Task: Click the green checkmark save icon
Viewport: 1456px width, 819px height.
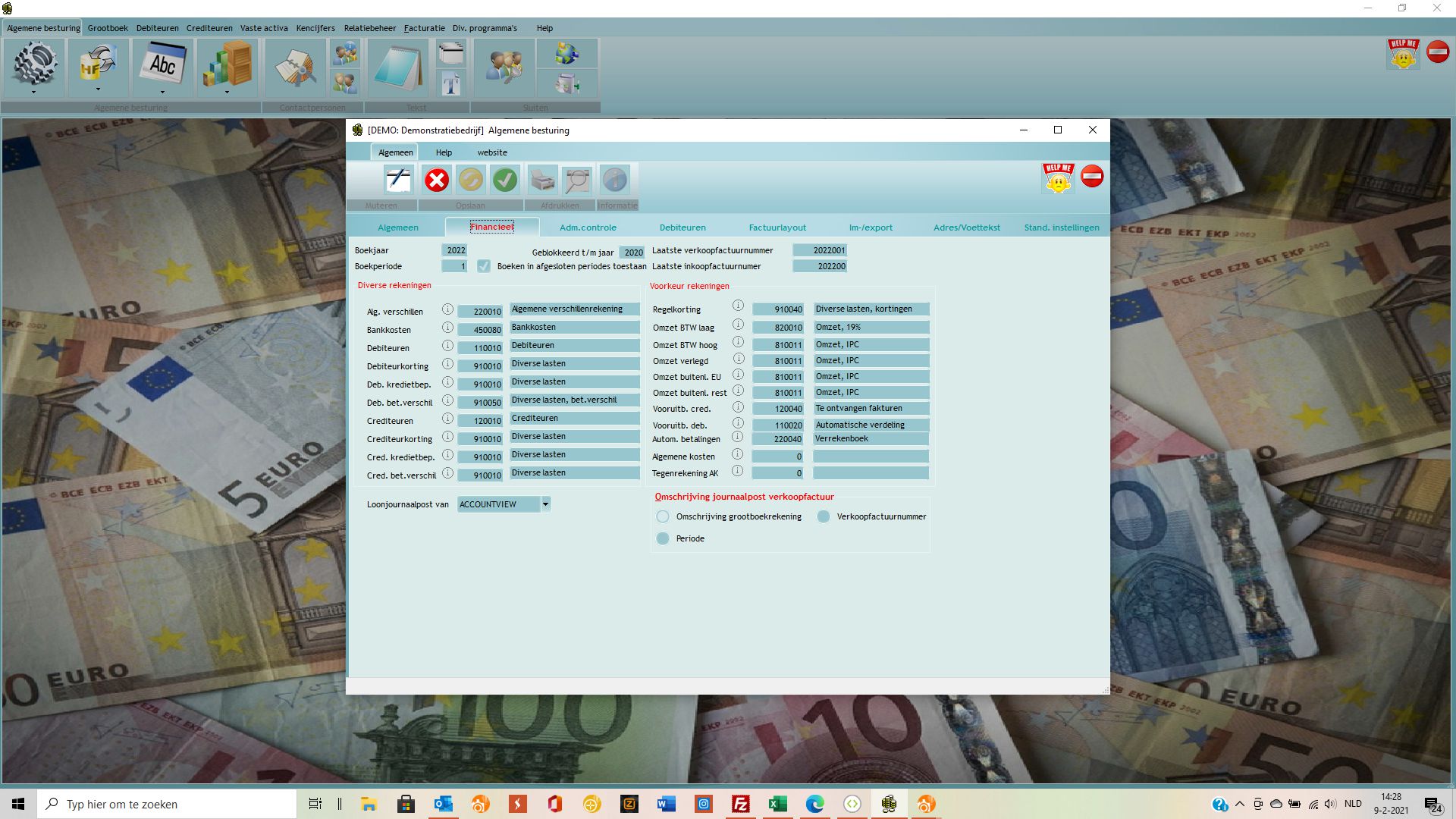Action: coord(505,180)
